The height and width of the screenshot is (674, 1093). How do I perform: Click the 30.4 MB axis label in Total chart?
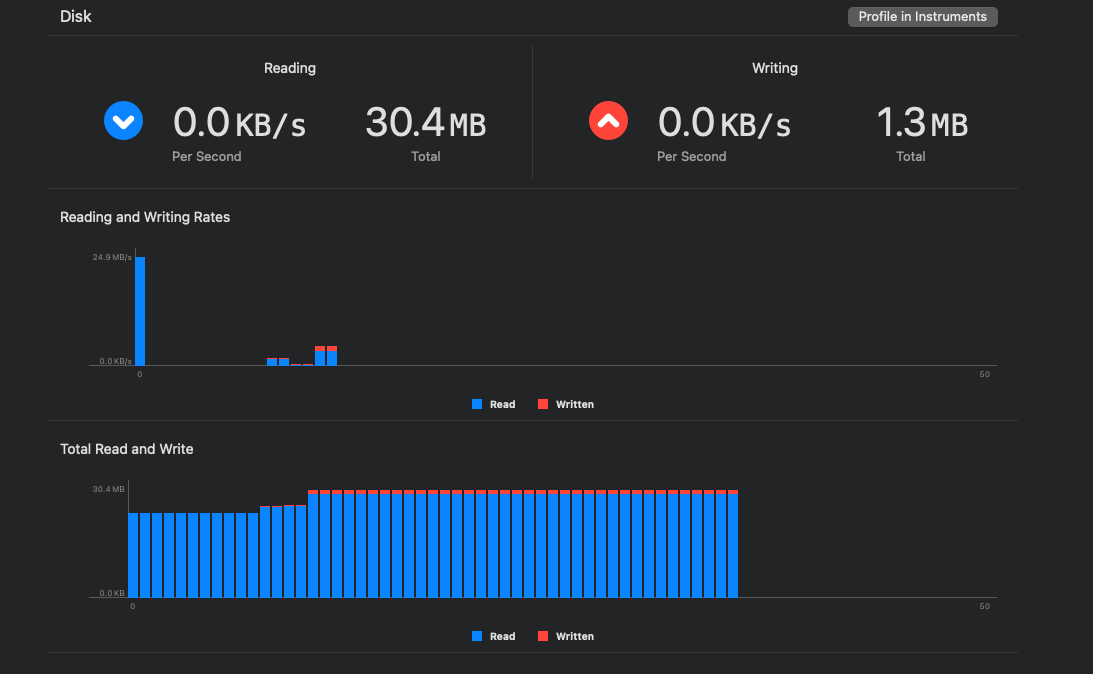click(x=108, y=489)
